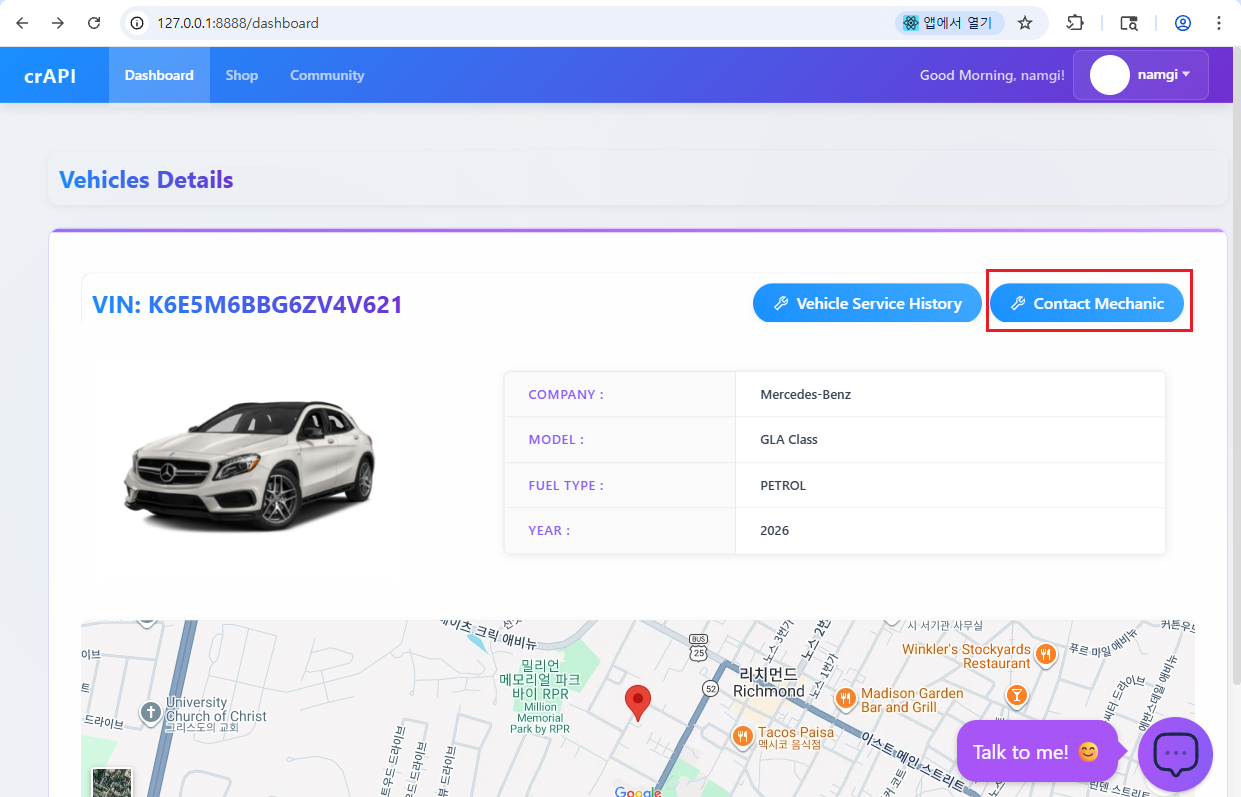Viewport: 1241px width, 797px height.
Task: Open the browser side panel icon
Action: pos(1129,23)
